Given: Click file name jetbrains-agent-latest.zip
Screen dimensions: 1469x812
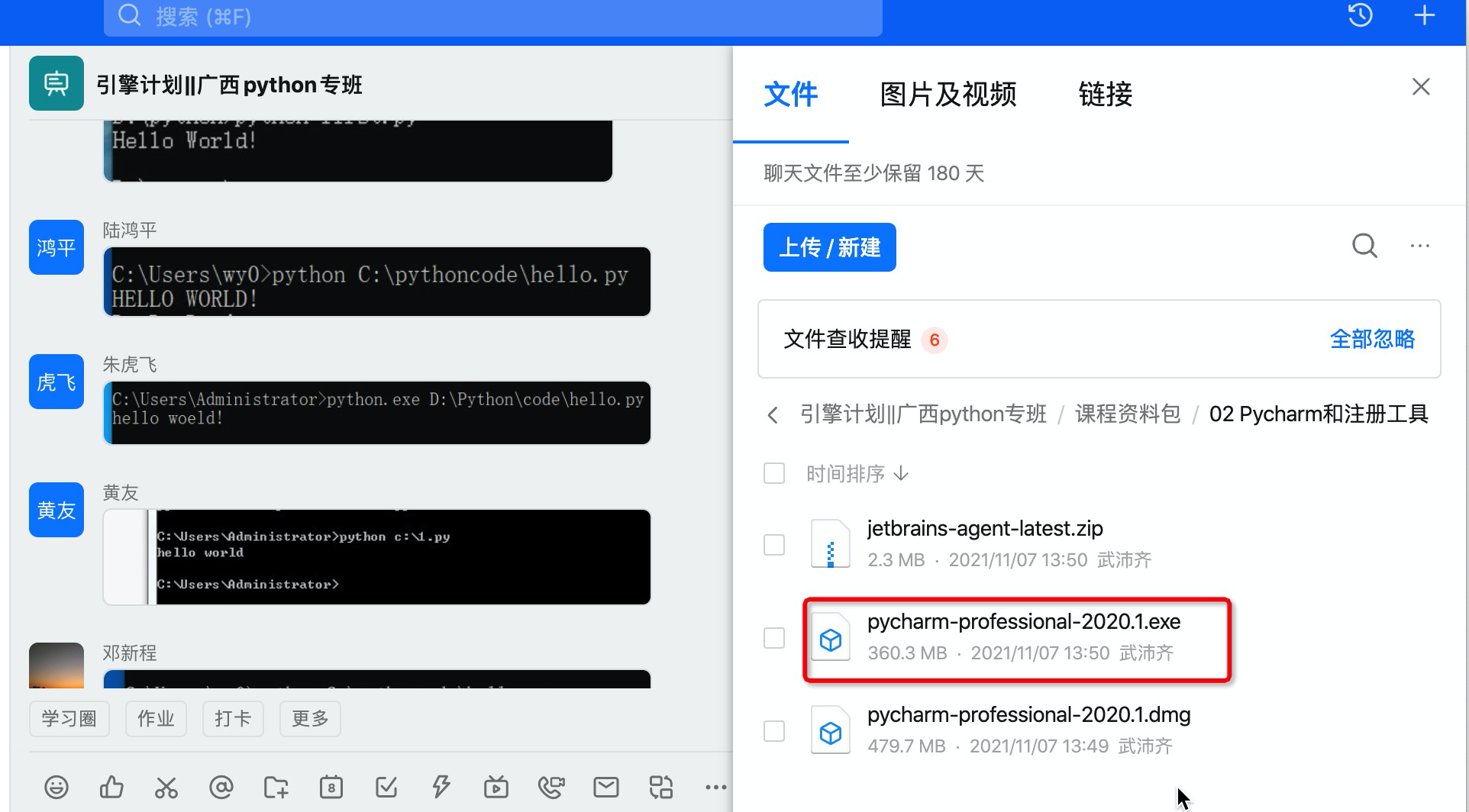Looking at the screenshot, I should 985,528.
